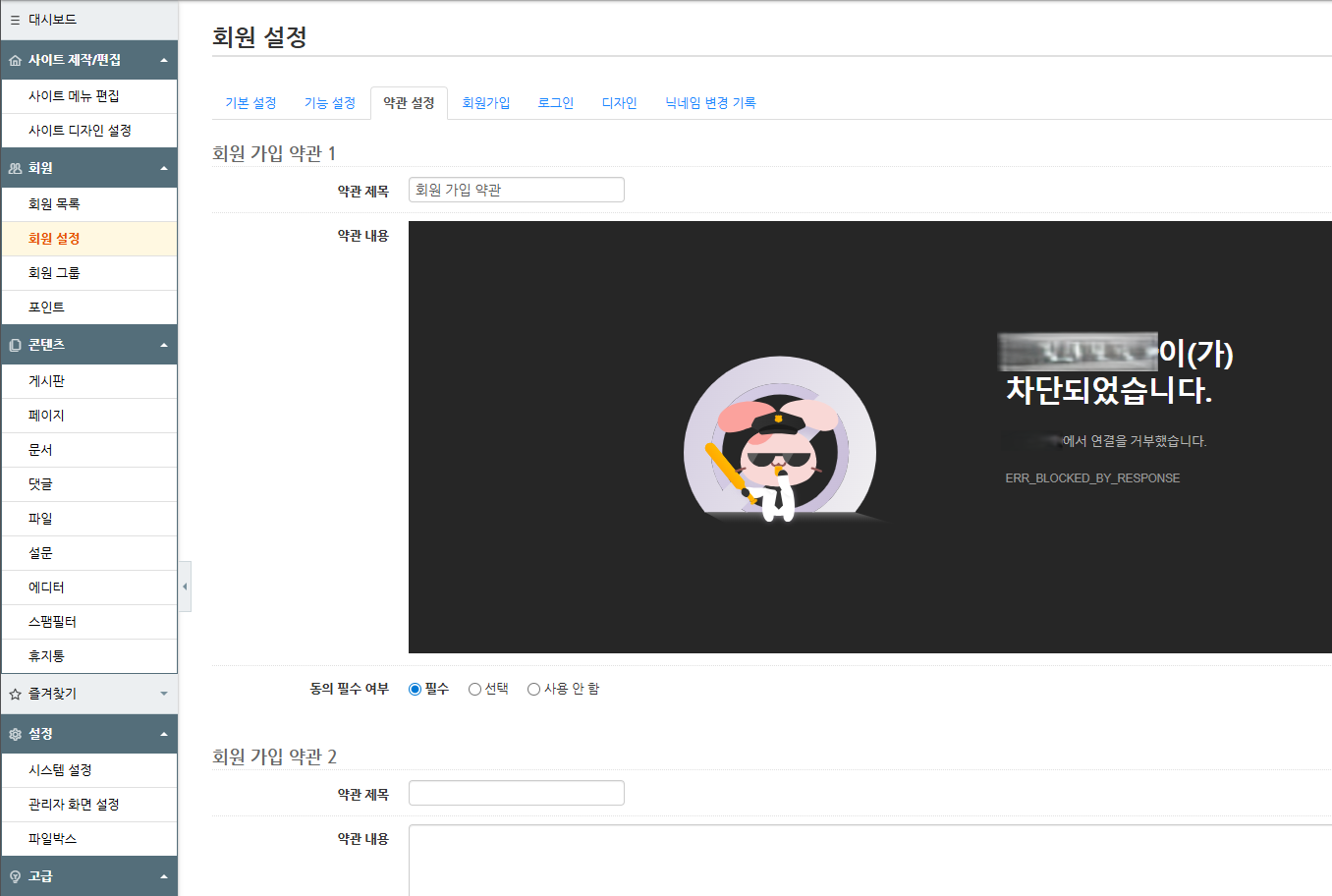Collapse the 콘텐츠 section arrow
The width and height of the screenshot is (1332, 896).
[x=164, y=346]
